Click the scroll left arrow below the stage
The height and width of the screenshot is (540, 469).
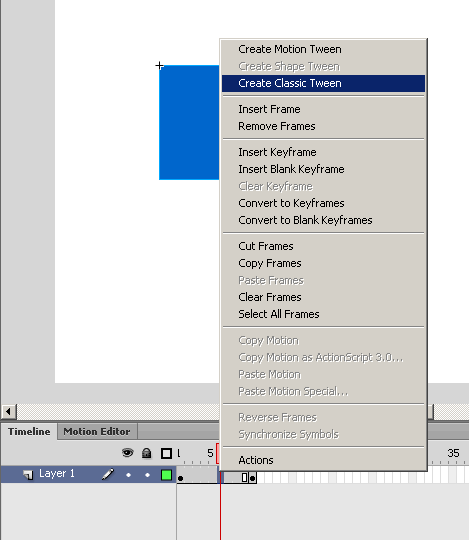click(8, 411)
